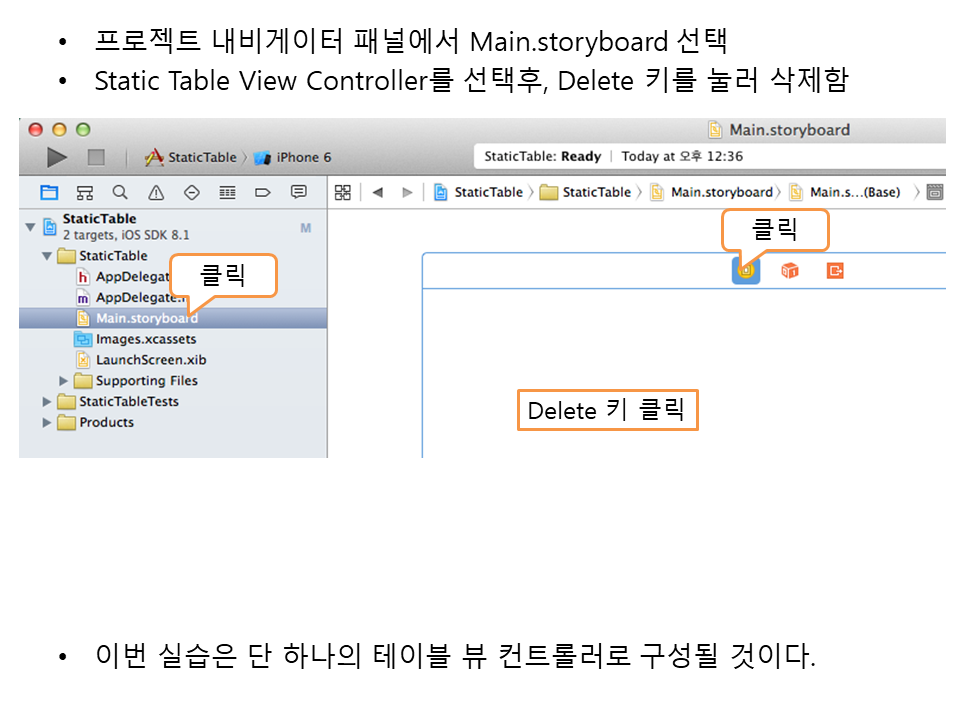The image size is (960, 720).
Task: Collapse the StaticTable project root
Action: [30, 227]
